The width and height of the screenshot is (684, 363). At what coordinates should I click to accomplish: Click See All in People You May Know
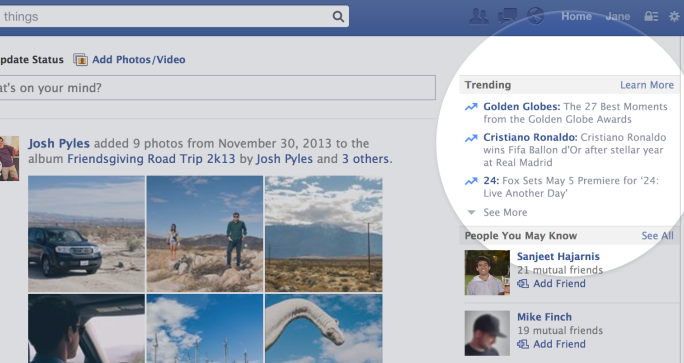pos(657,236)
